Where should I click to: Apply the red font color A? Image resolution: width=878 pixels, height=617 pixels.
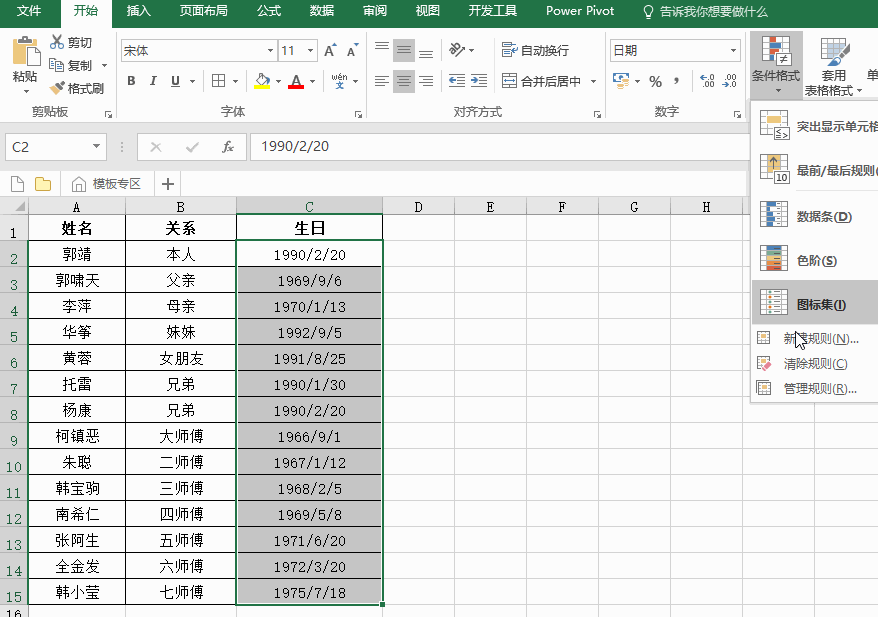pyautogui.click(x=296, y=81)
